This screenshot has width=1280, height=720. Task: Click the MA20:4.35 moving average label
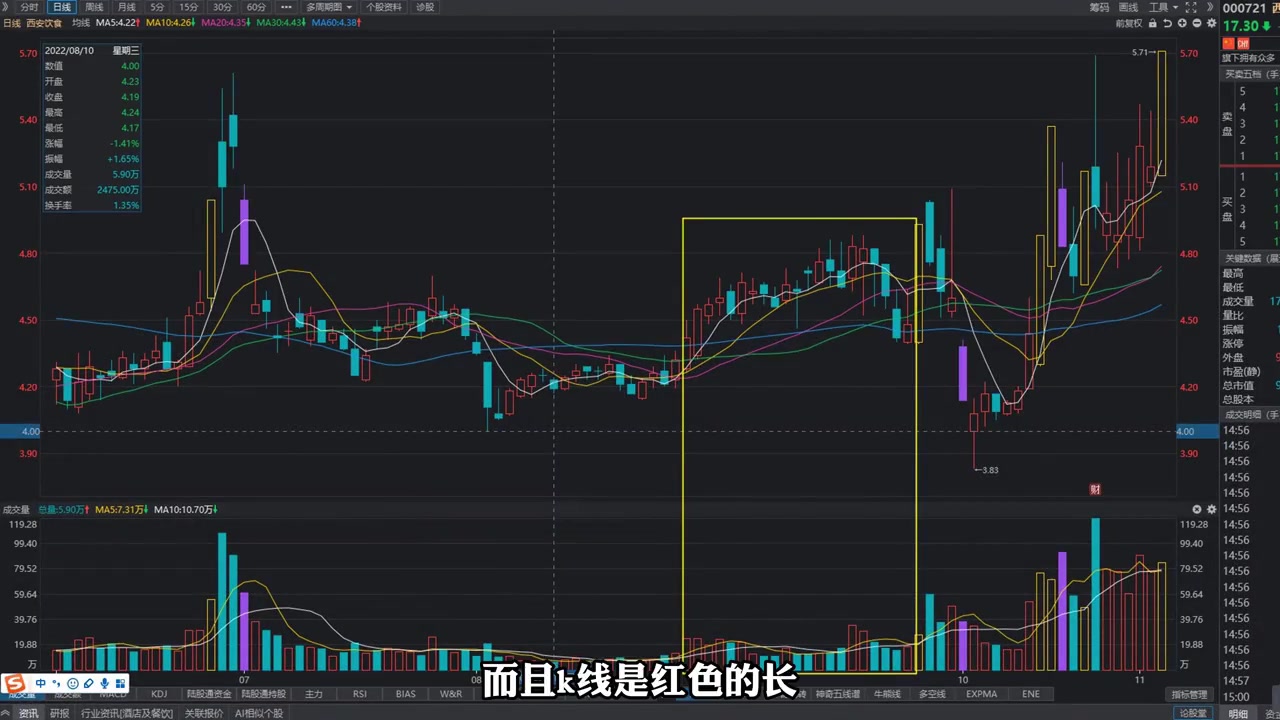coord(227,22)
